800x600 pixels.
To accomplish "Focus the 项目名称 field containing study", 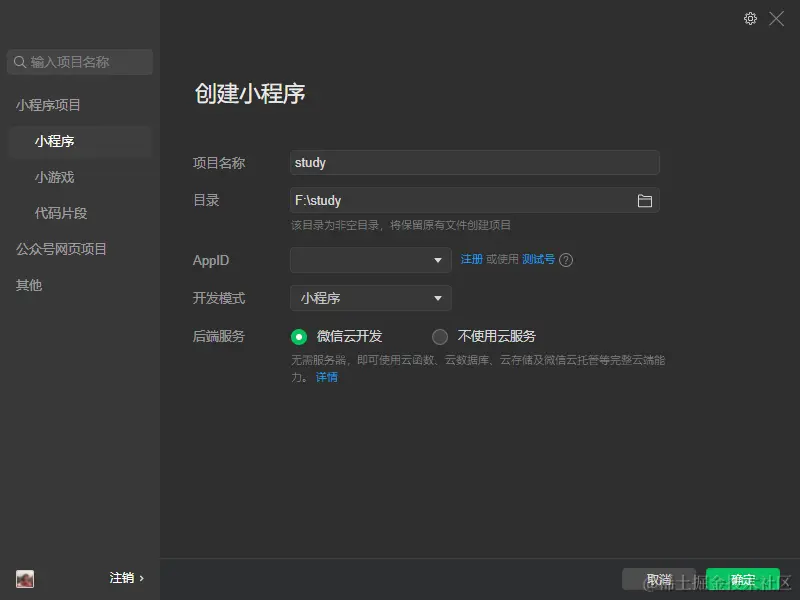I will [x=474, y=163].
